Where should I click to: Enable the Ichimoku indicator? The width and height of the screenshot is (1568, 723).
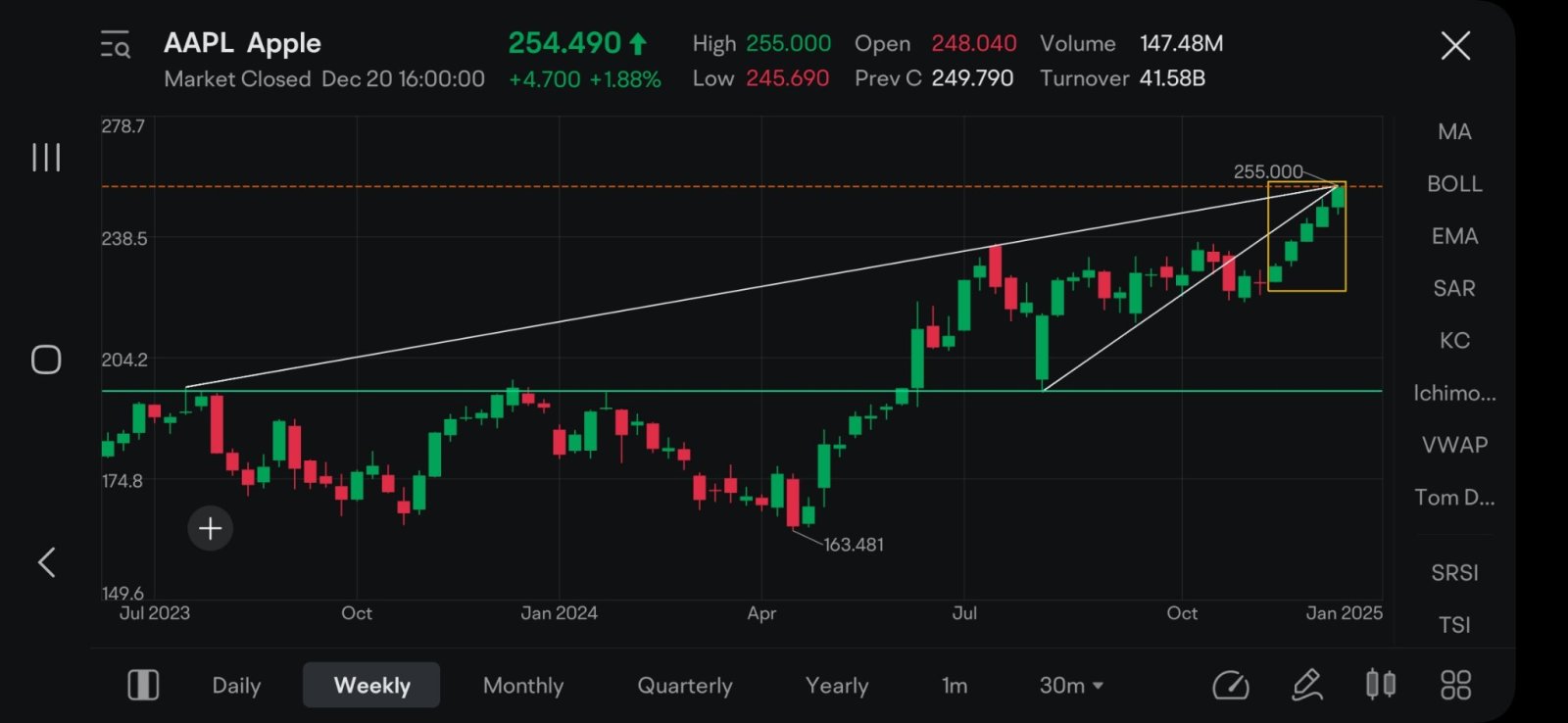tap(1454, 393)
